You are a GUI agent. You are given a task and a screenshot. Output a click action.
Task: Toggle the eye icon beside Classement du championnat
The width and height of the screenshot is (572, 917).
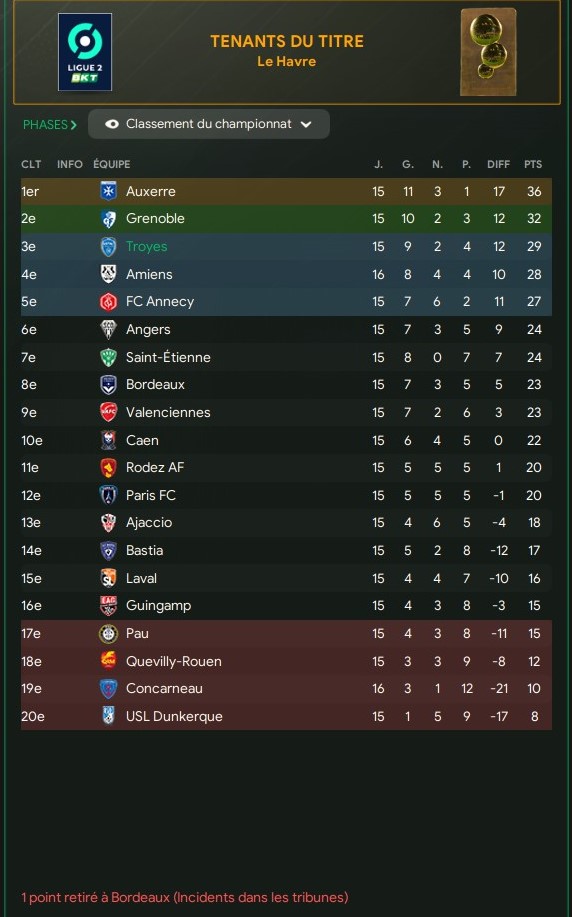click(x=112, y=124)
